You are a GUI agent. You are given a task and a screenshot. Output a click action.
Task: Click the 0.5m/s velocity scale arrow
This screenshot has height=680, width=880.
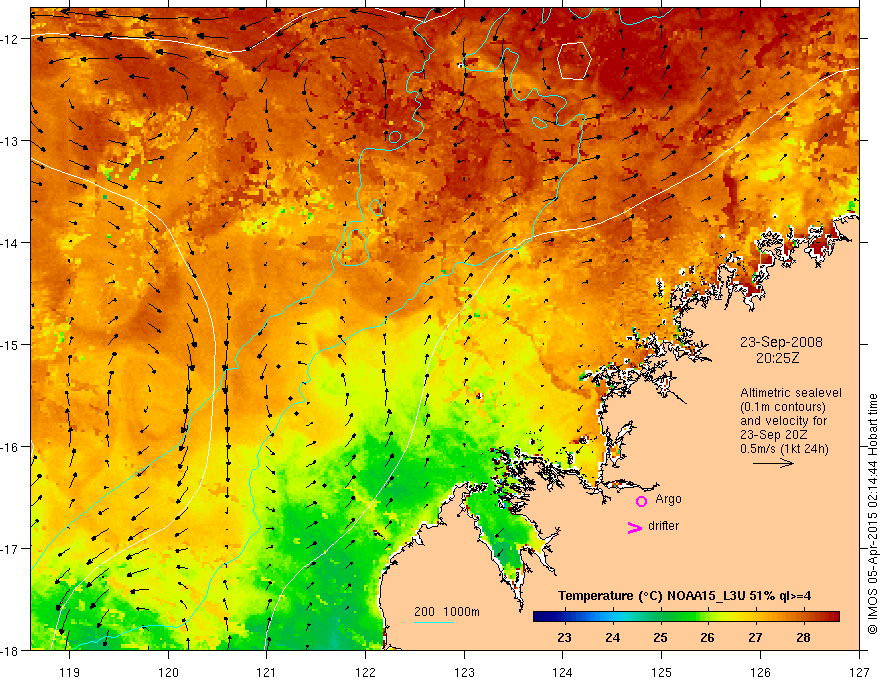(773, 463)
